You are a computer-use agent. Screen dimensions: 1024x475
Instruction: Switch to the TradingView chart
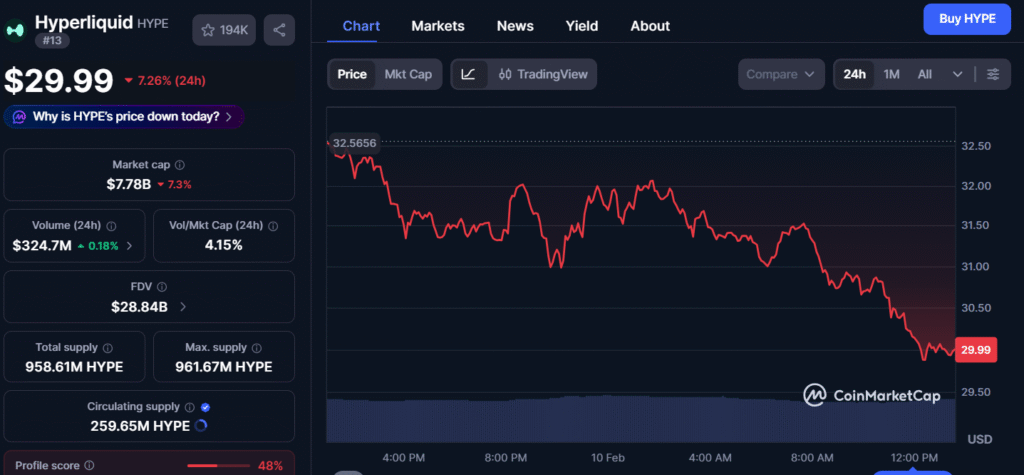tap(543, 74)
